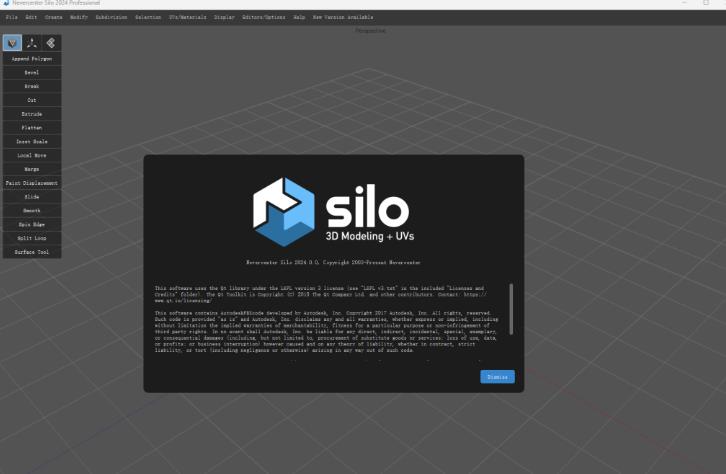Open the Selection menu
Screen dimensions: 726x474
[148, 17]
